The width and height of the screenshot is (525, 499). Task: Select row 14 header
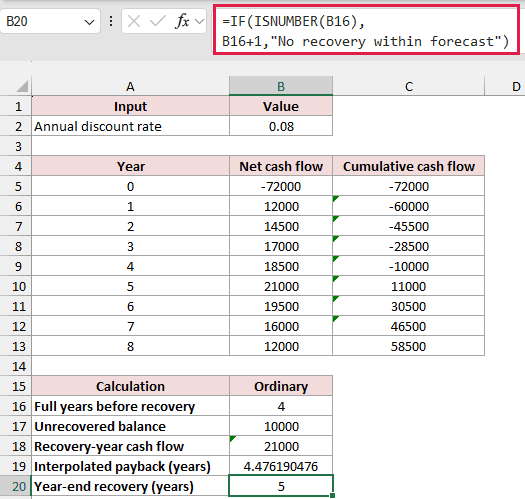[16, 366]
